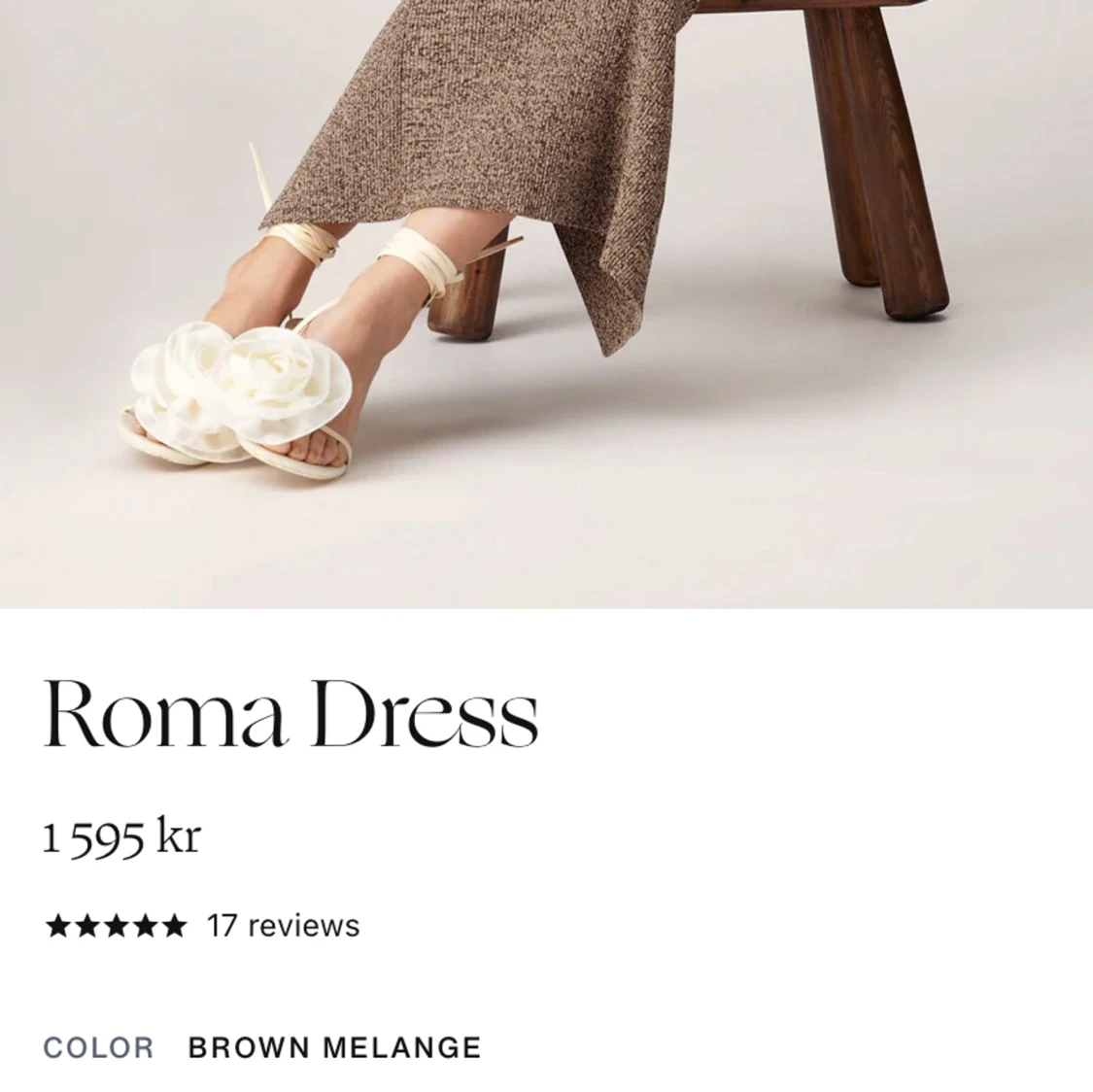
Task: Click the COLOR label
Action: coord(98,1047)
